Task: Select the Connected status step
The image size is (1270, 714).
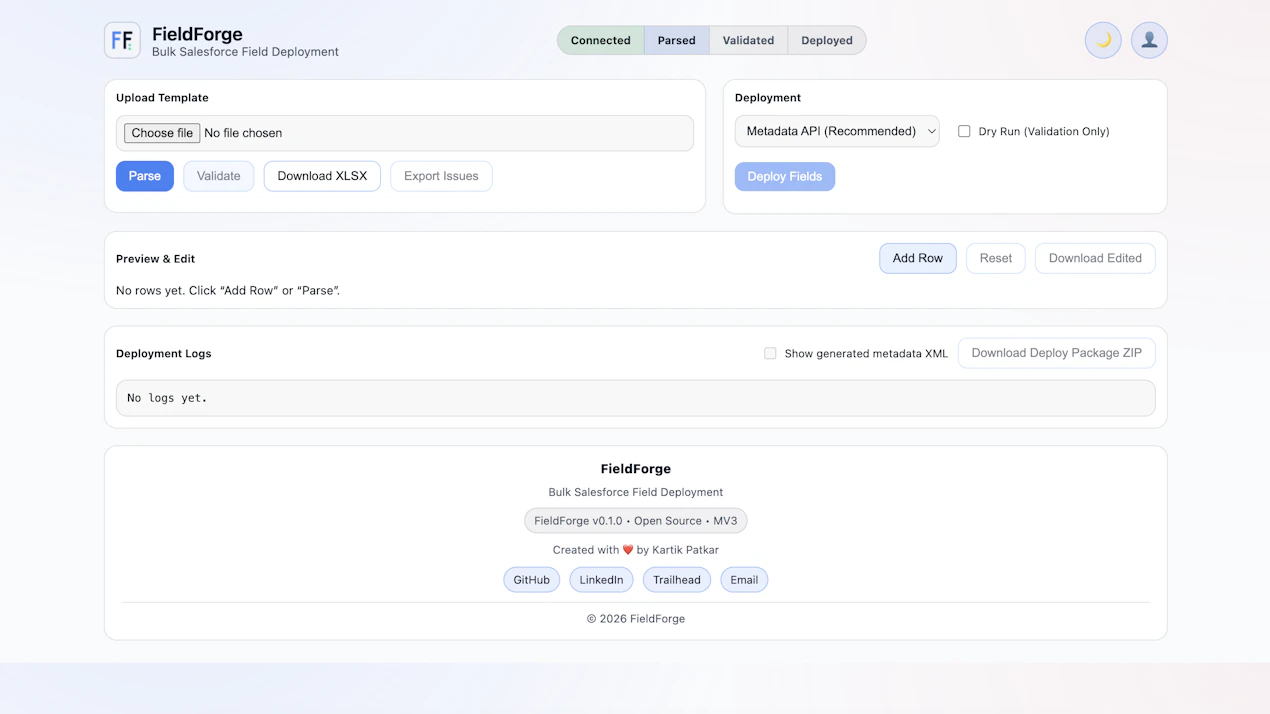Action: 600,40
